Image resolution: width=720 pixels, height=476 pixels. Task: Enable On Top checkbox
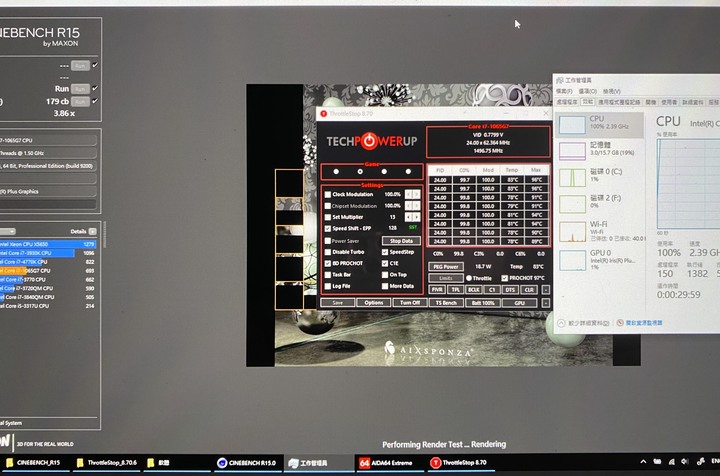[385, 275]
